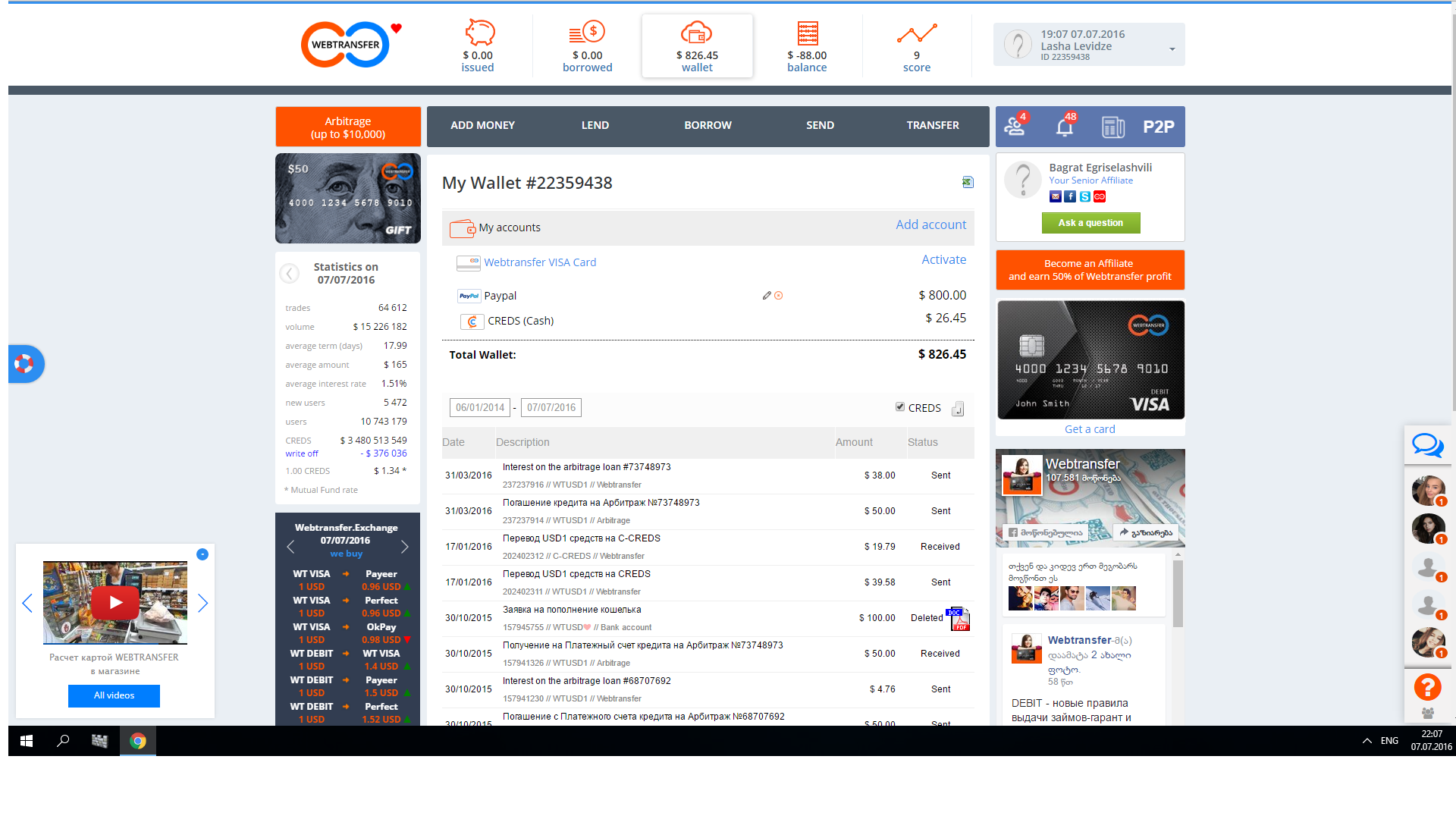This screenshot has height=819, width=1456.
Task: Expand the Lasha Levidze account dropdown
Action: coord(1172,49)
